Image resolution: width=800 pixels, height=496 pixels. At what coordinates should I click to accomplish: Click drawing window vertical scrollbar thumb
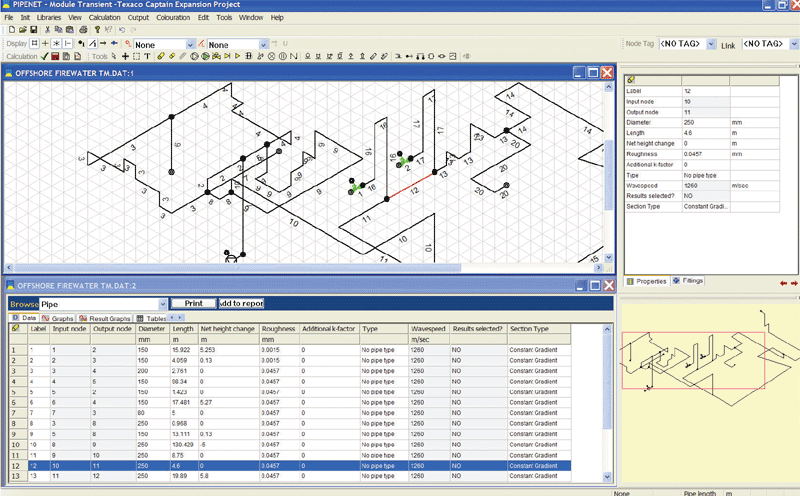click(608, 175)
